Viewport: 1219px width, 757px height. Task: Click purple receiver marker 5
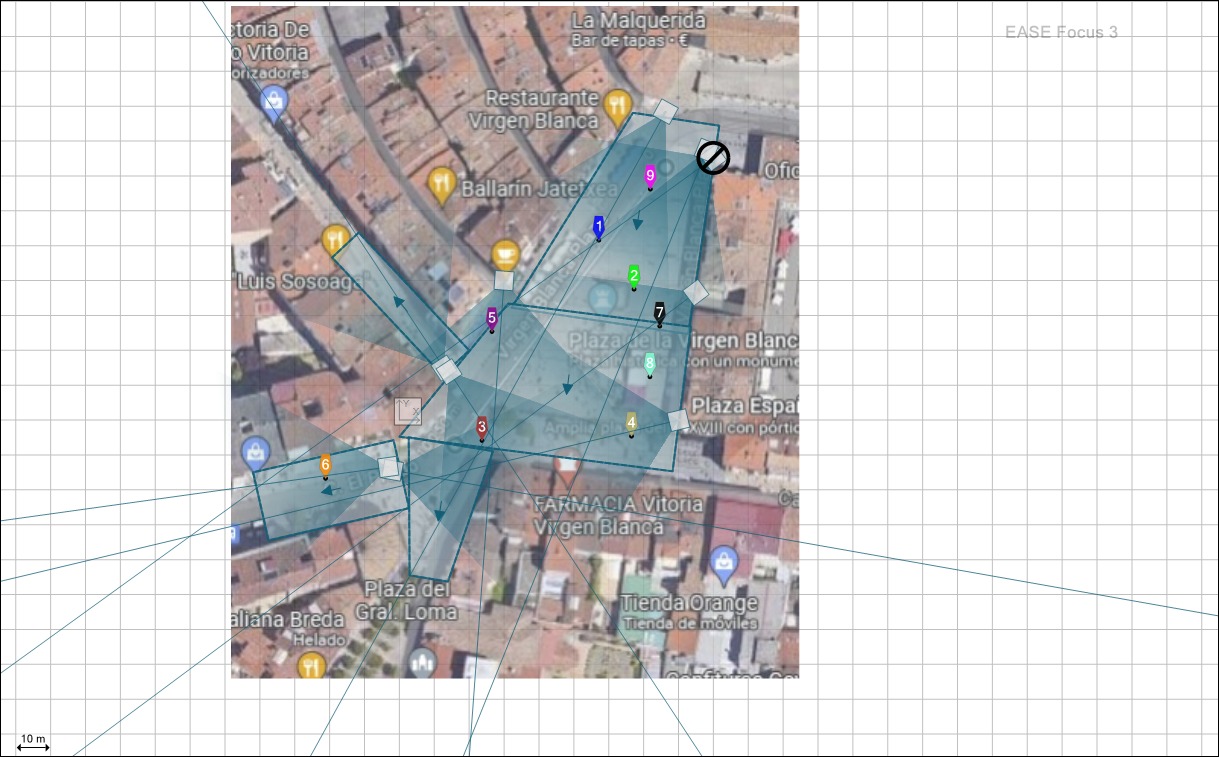click(491, 319)
